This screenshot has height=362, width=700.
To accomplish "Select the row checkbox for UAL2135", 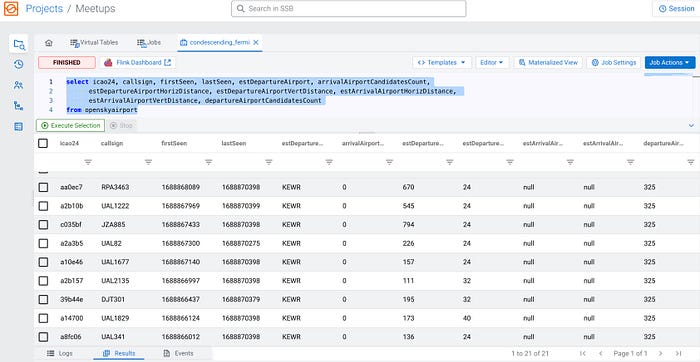I will click(x=43, y=281).
